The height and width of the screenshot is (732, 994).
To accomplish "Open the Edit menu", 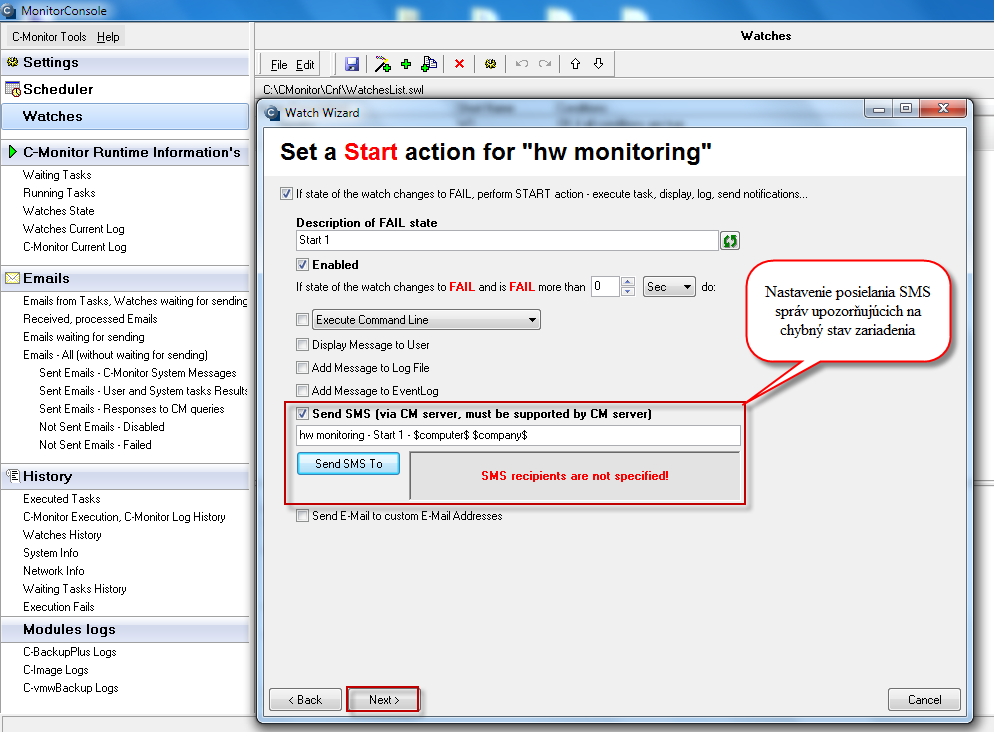I will pyautogui.click(x=305, y=65).
